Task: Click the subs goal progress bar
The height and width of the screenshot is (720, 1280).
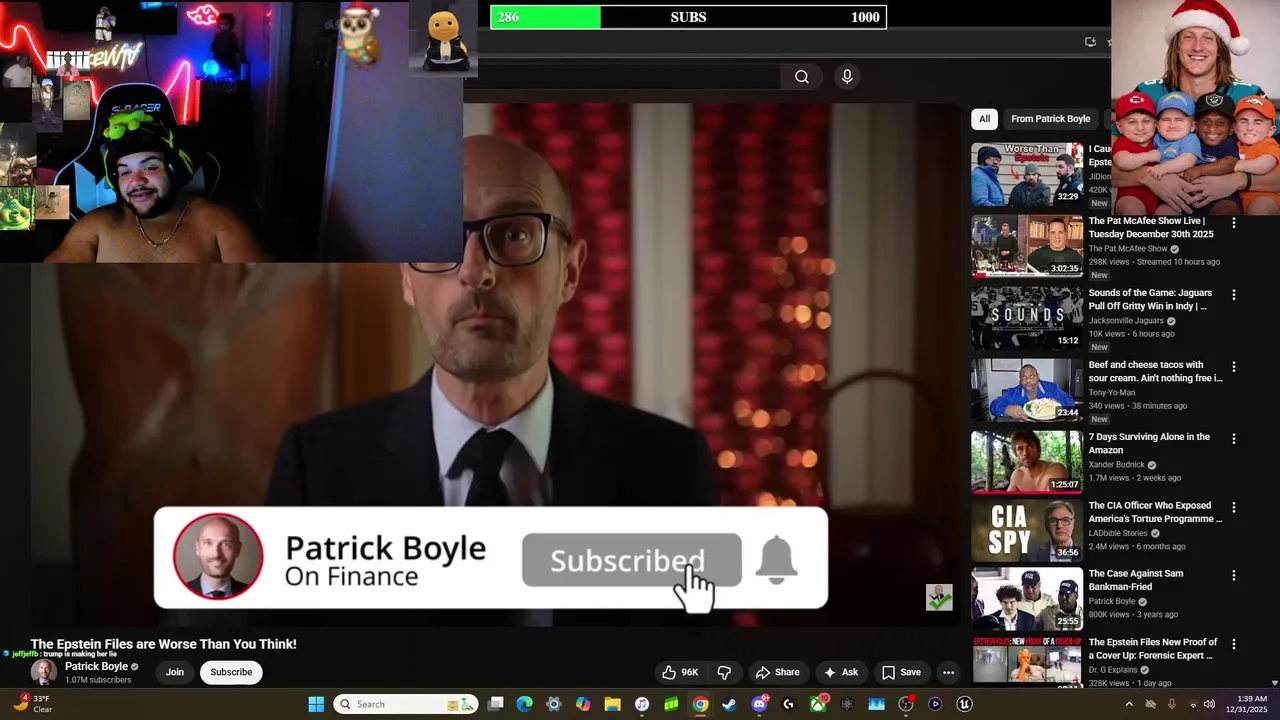Action: (x=688, y=17)
